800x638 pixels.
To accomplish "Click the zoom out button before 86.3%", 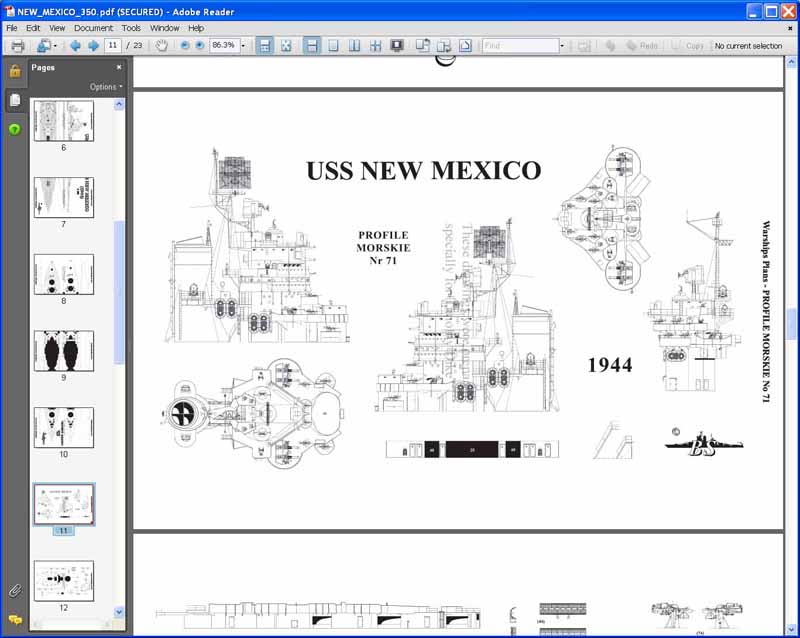I will coord(185,46).
